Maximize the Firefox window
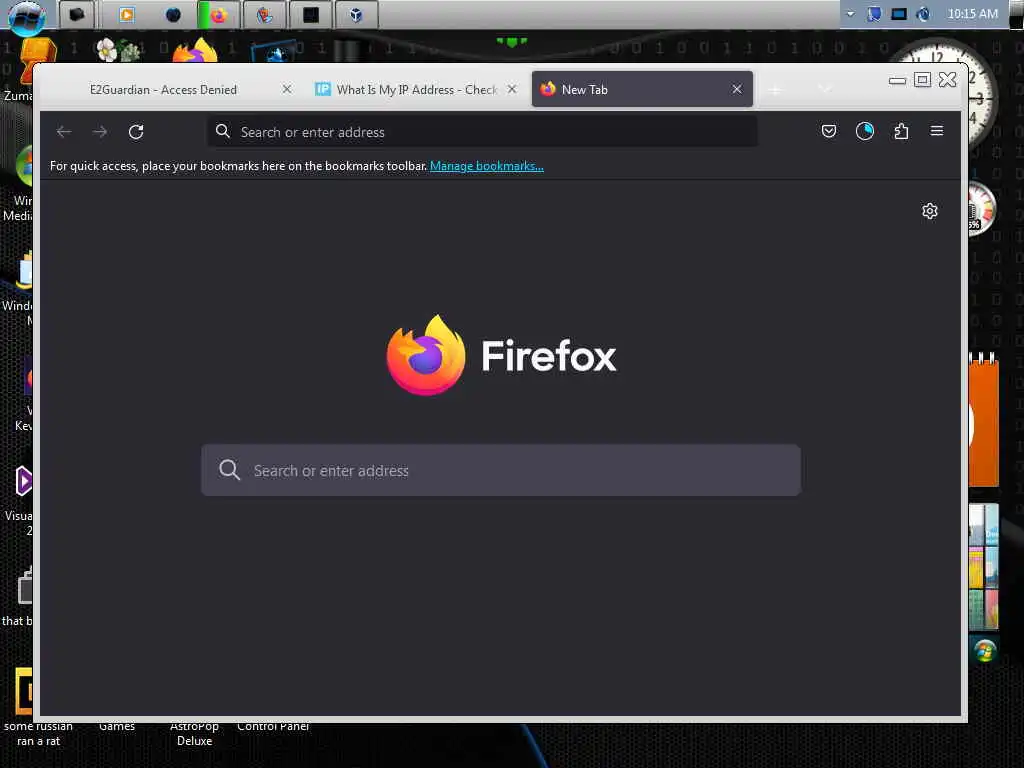 click(922, 80)
